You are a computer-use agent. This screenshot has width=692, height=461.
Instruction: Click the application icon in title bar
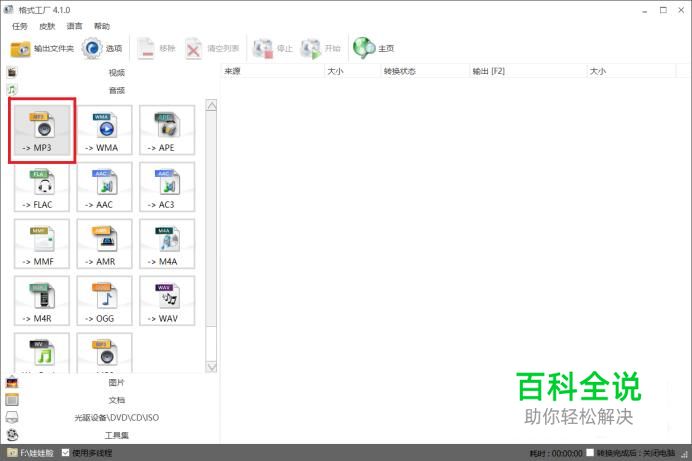(x=8, y=9)
